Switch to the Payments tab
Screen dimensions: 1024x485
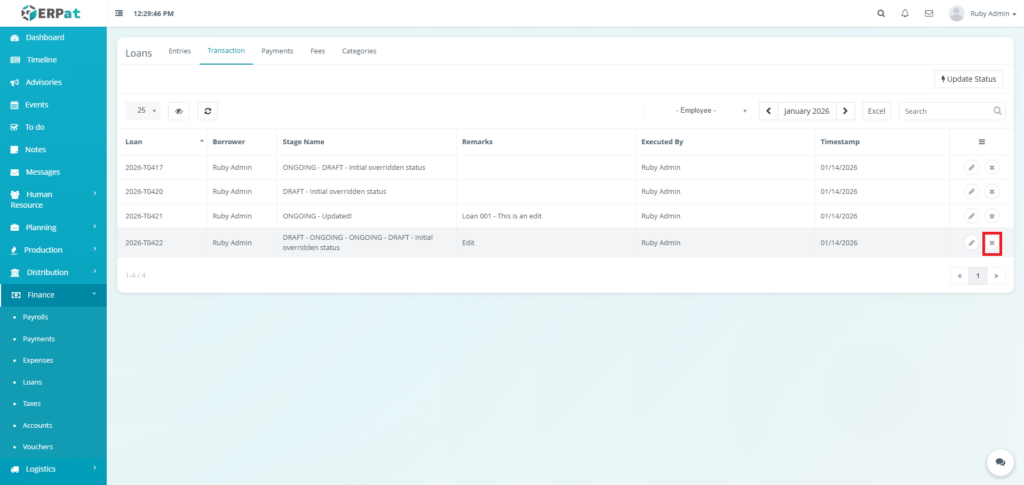click(277, 51)
